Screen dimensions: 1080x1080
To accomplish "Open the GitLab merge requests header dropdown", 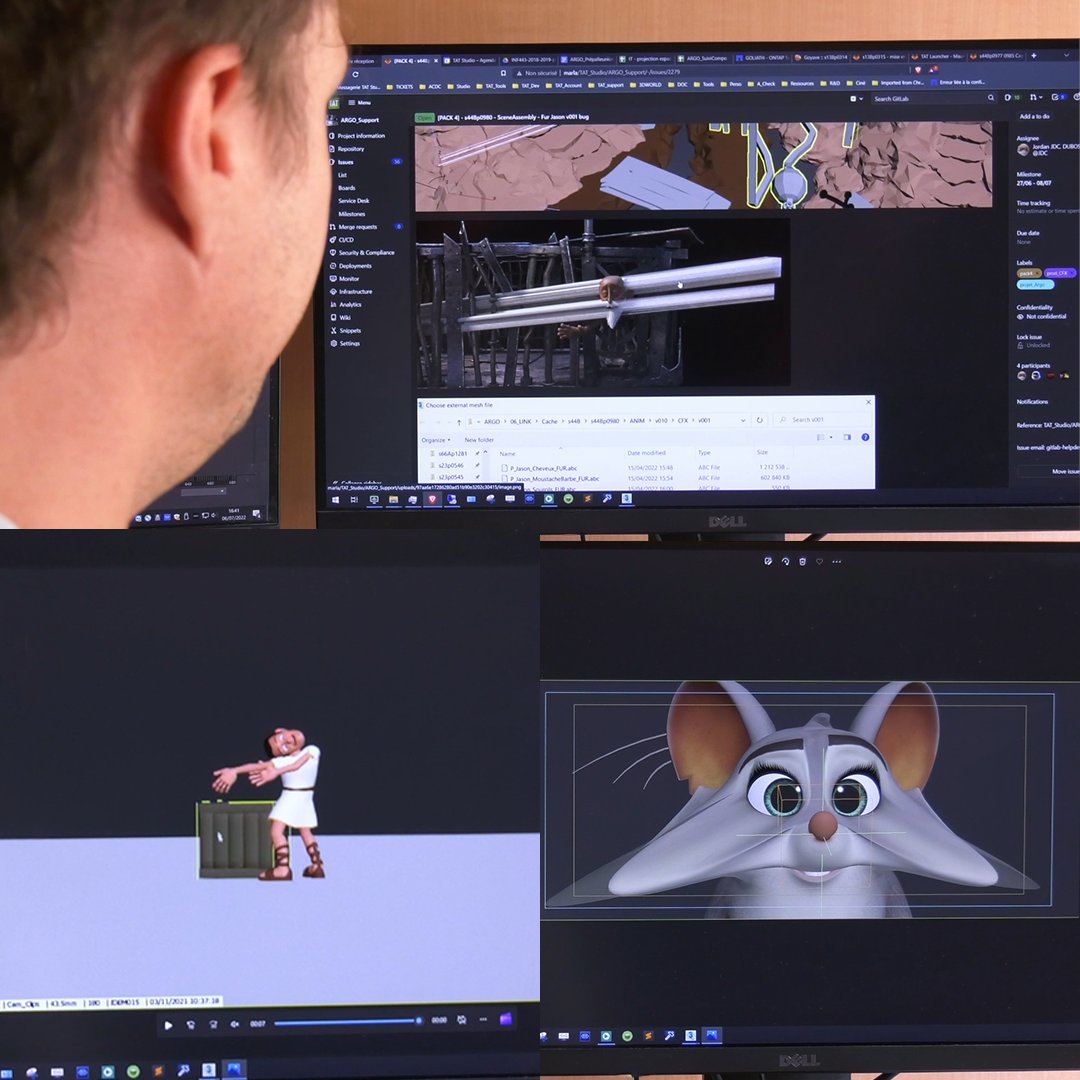I will [x=1035, y=98].
